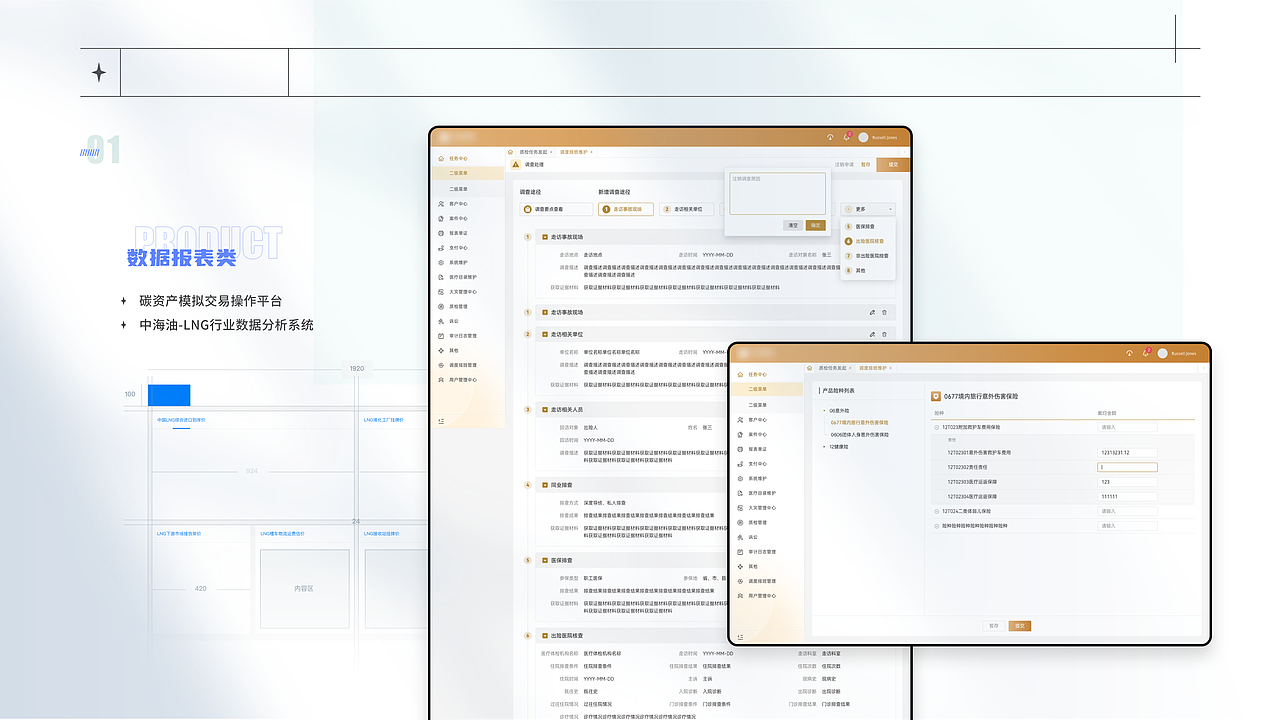Image resolution: width=1280 pixels, height=720 pixels.
Task: Choose 出险医院核查 from the 更多 dropdown list
Action: [x=867, y=241]
